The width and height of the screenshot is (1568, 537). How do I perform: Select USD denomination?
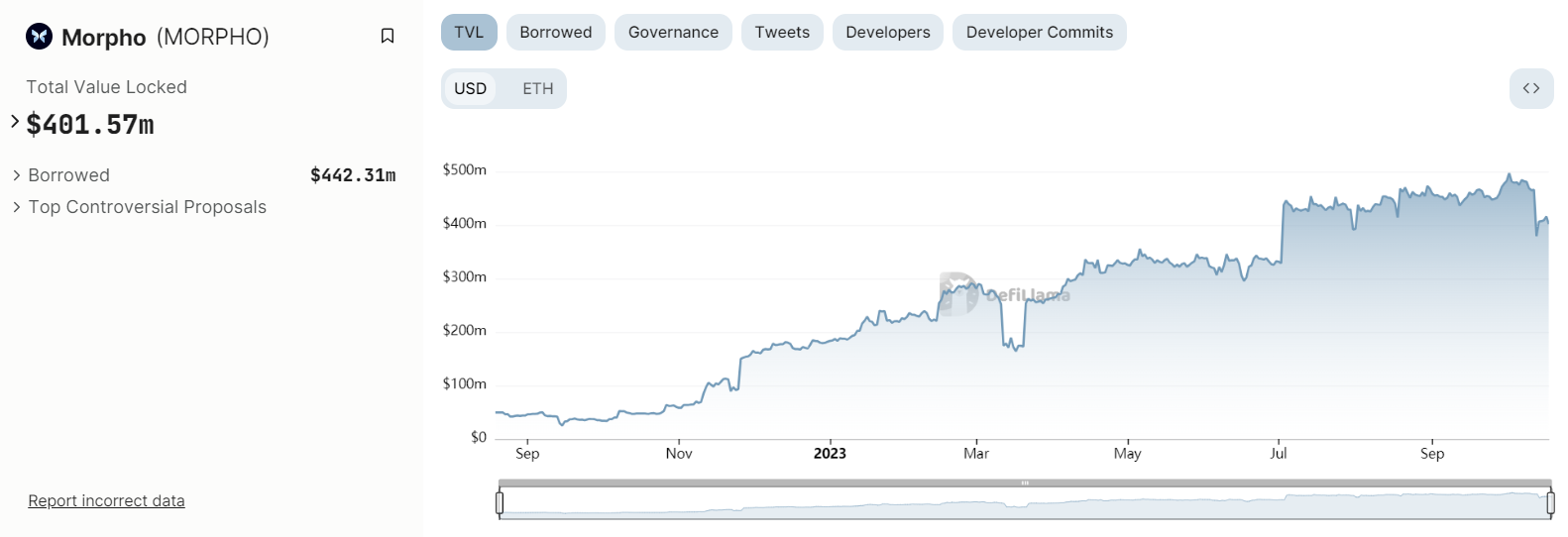click(x=470, y=89)
